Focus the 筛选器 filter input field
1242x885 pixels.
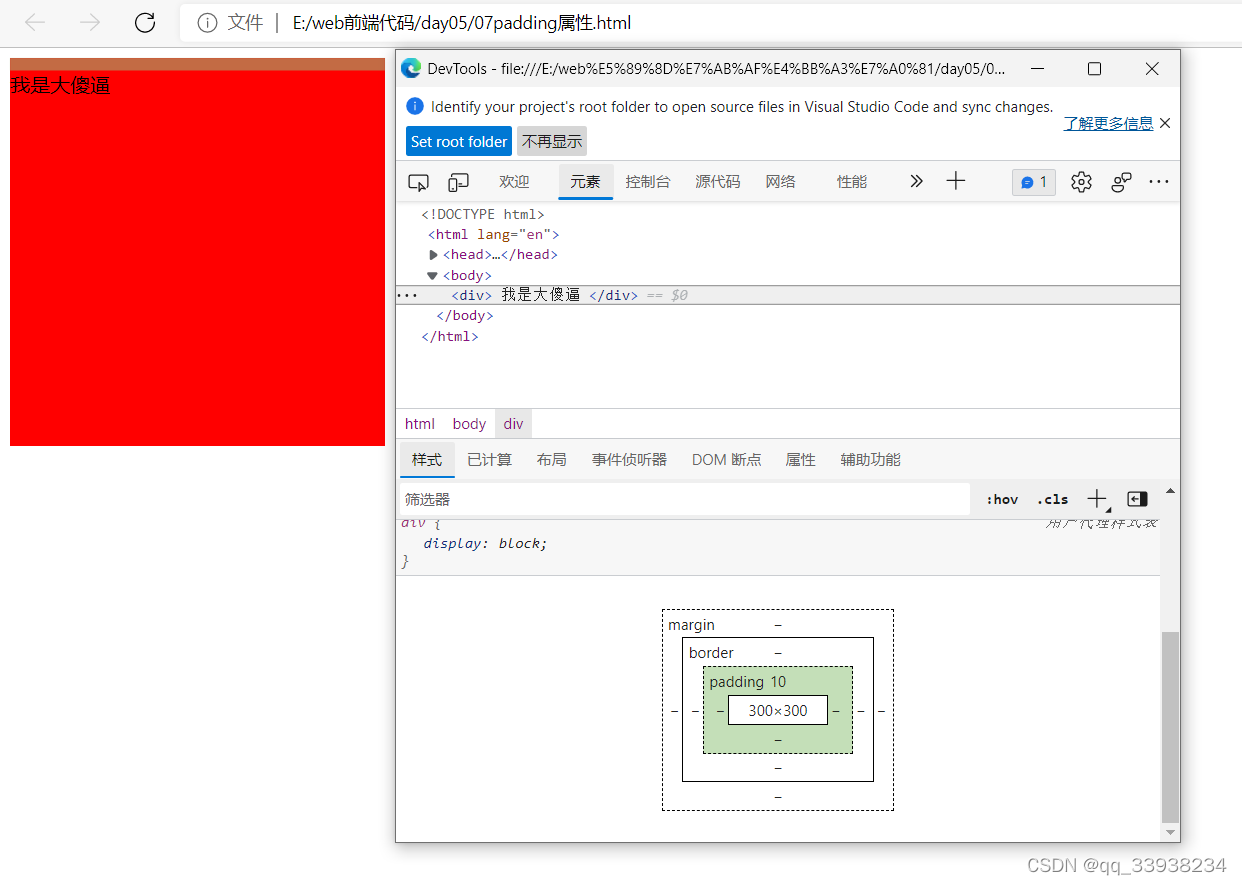coord(684,499)
